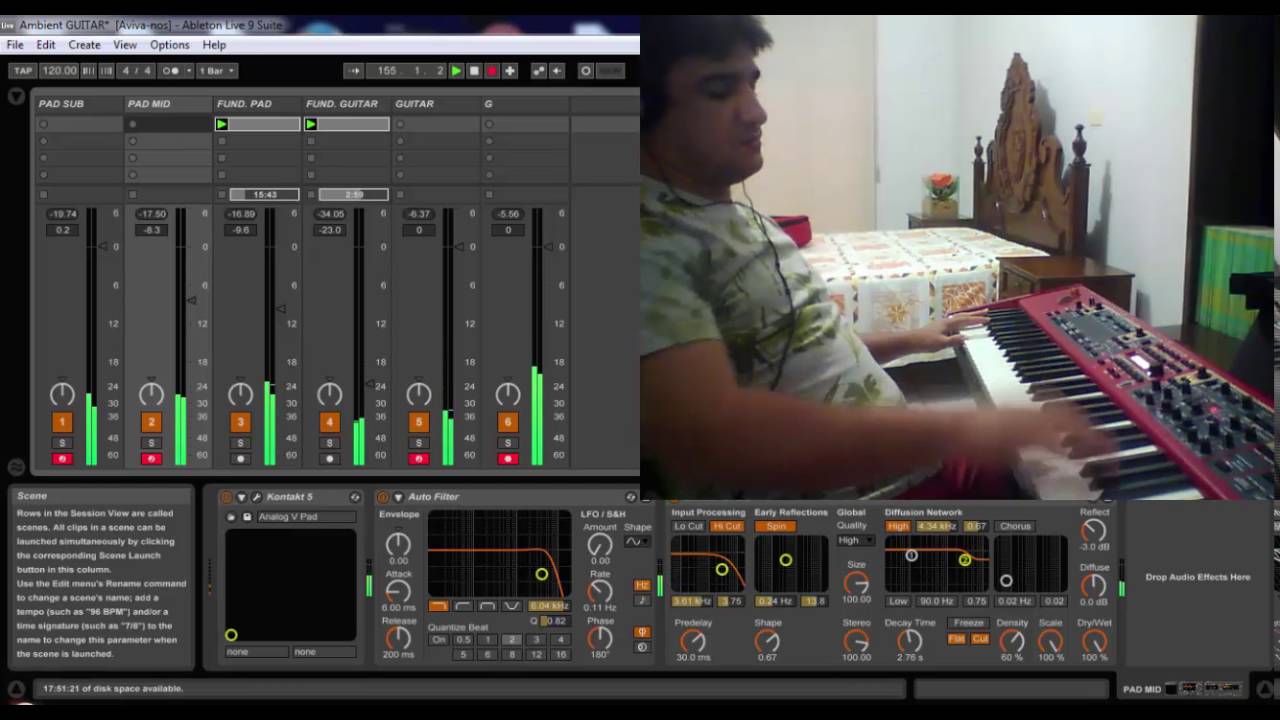Select the bandpass filter type button
The image size is (1280, 720).
pyautogui.click(x=487, y=606)
